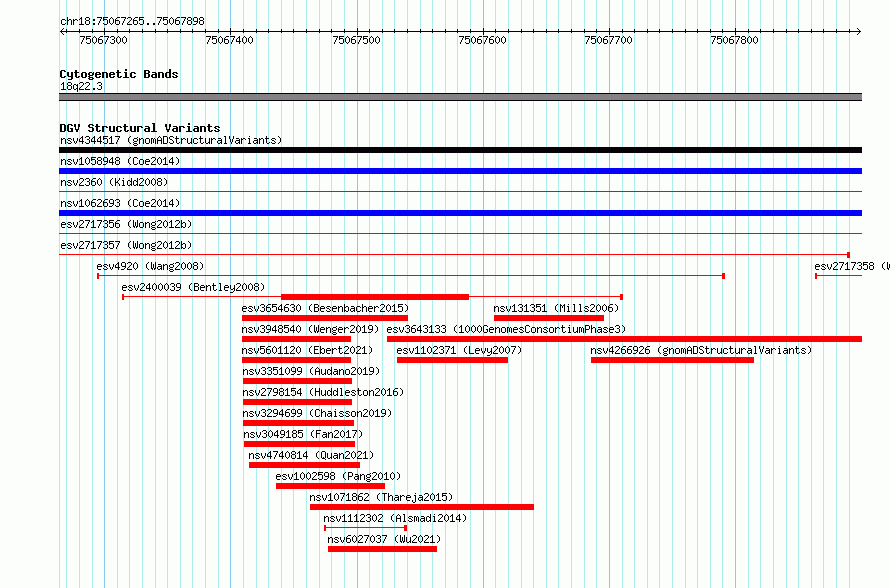
Task: Select red bar under esv1002598 (Pang2010)
Action: [x=330, y=486]
